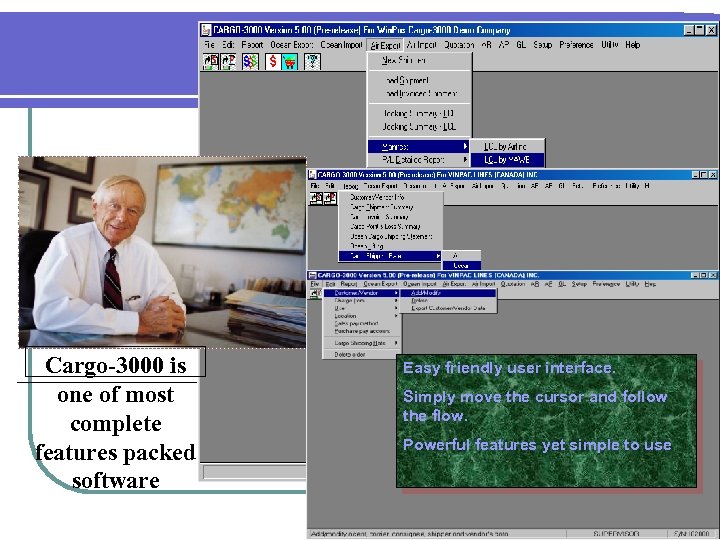Open Ocean Export menu in the bottom VINPAC window

point(380,284)
